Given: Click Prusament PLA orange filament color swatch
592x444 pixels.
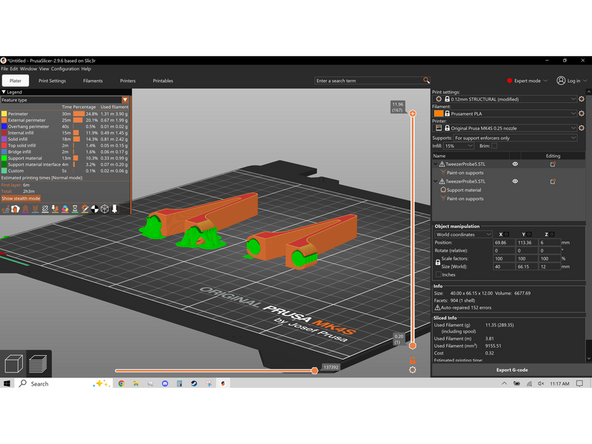Looking at the screenshot, I should tap(438, 113).
